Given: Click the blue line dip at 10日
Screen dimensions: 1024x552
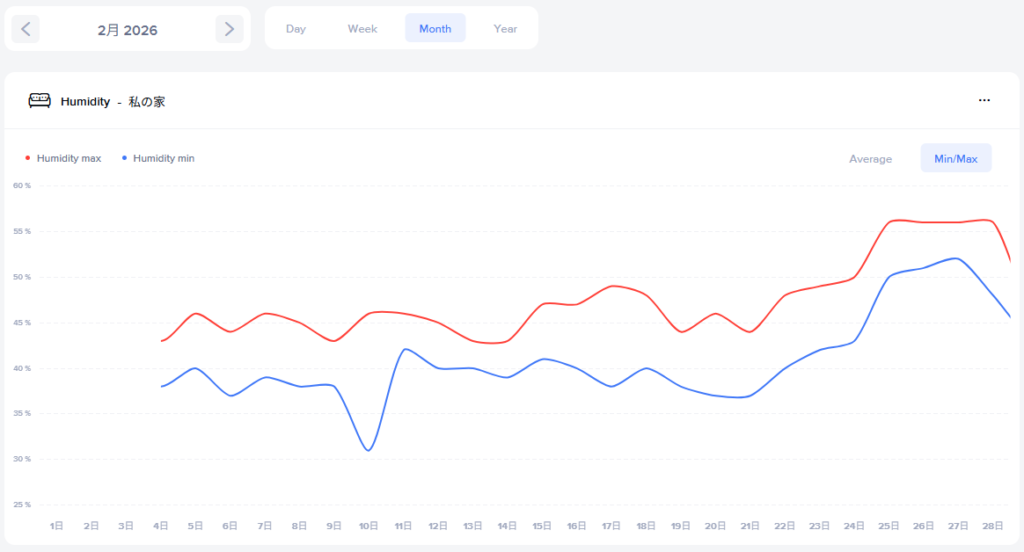Looking at the screenshot, I should 369,450.
